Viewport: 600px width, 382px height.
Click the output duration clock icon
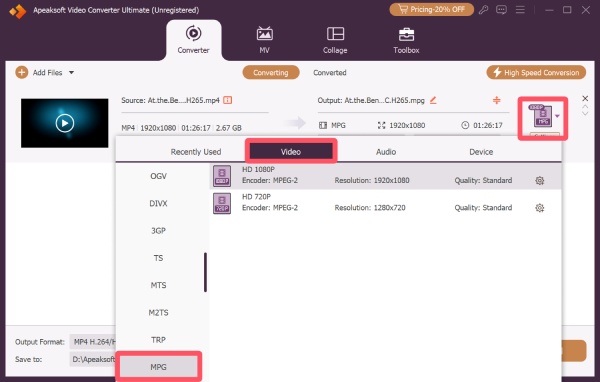point(465,125)
